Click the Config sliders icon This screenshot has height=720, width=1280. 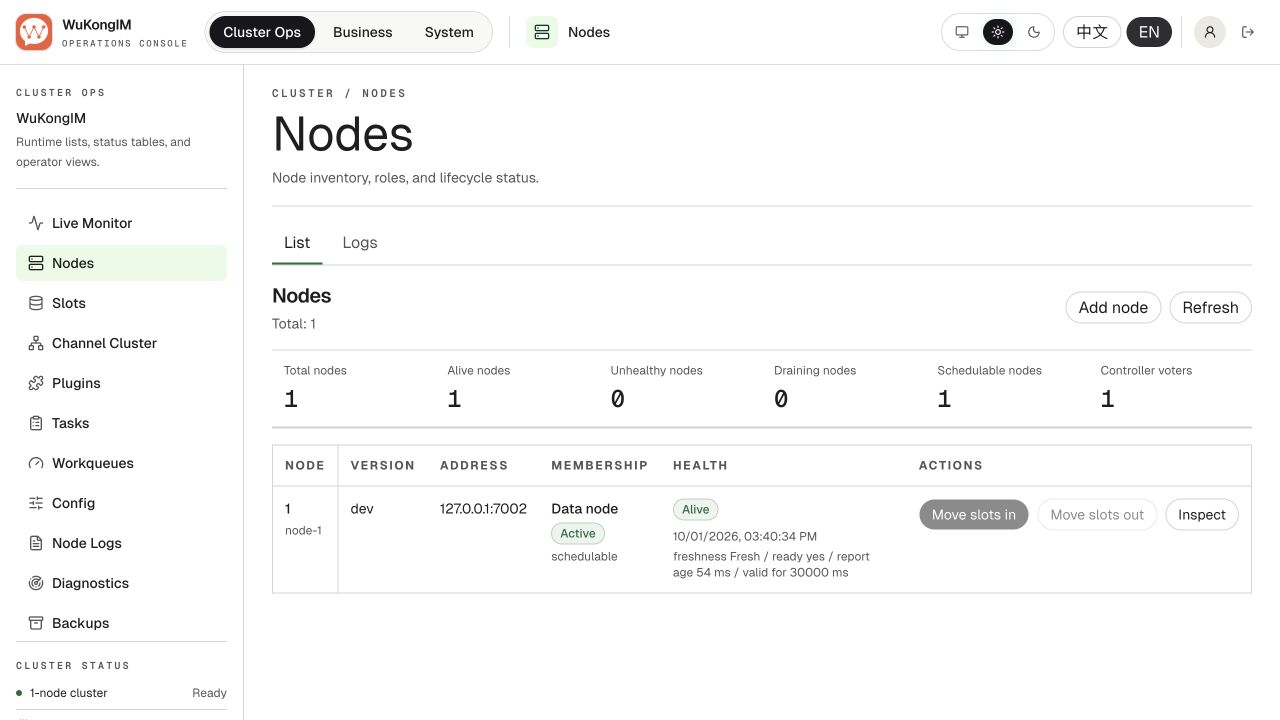36,503
